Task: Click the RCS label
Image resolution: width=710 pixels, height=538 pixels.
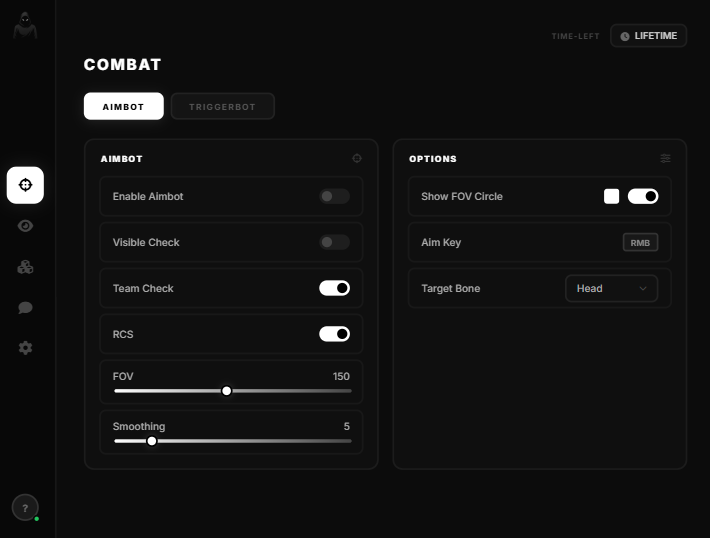Action: [123, 334]
